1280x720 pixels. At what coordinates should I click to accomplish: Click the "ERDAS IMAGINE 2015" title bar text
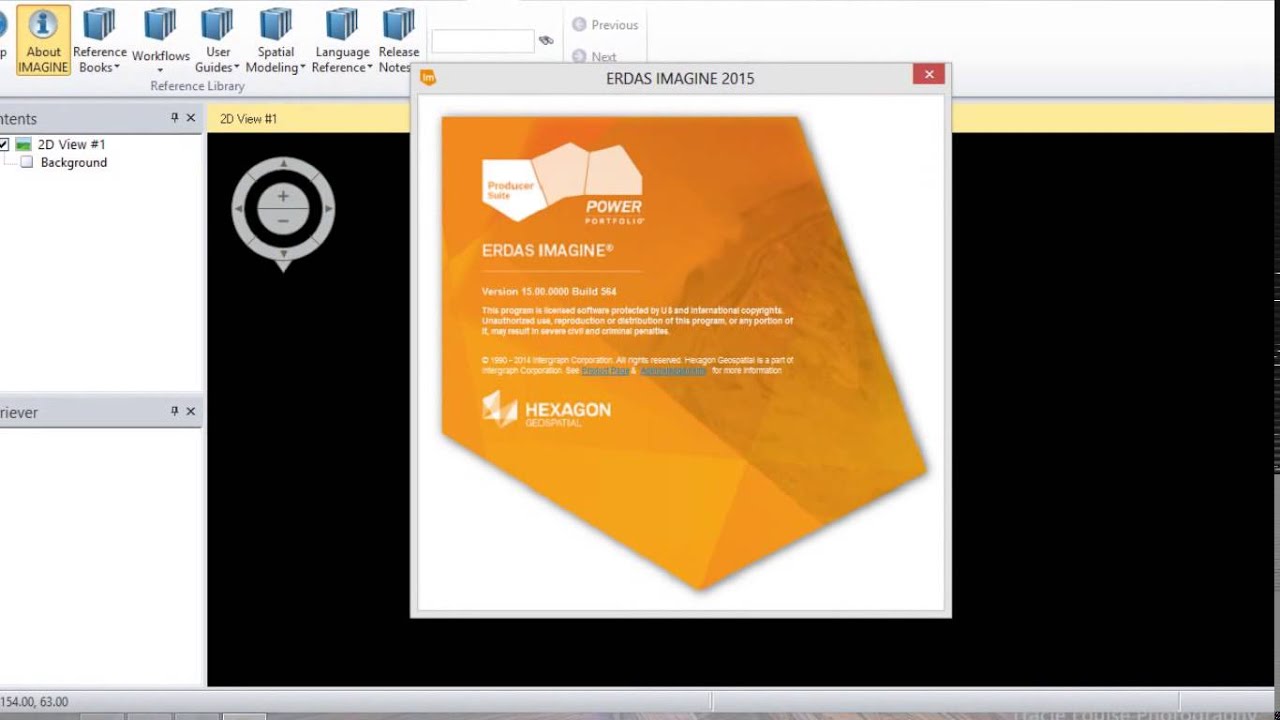pos(680,78)
